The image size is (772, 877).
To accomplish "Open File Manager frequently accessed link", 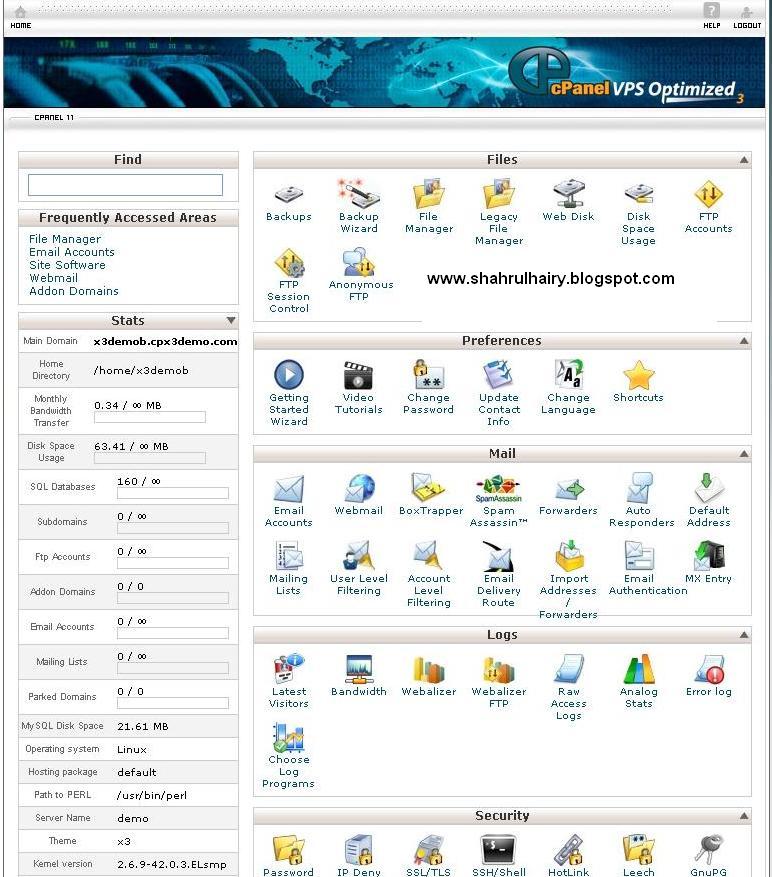I will 65,239.
